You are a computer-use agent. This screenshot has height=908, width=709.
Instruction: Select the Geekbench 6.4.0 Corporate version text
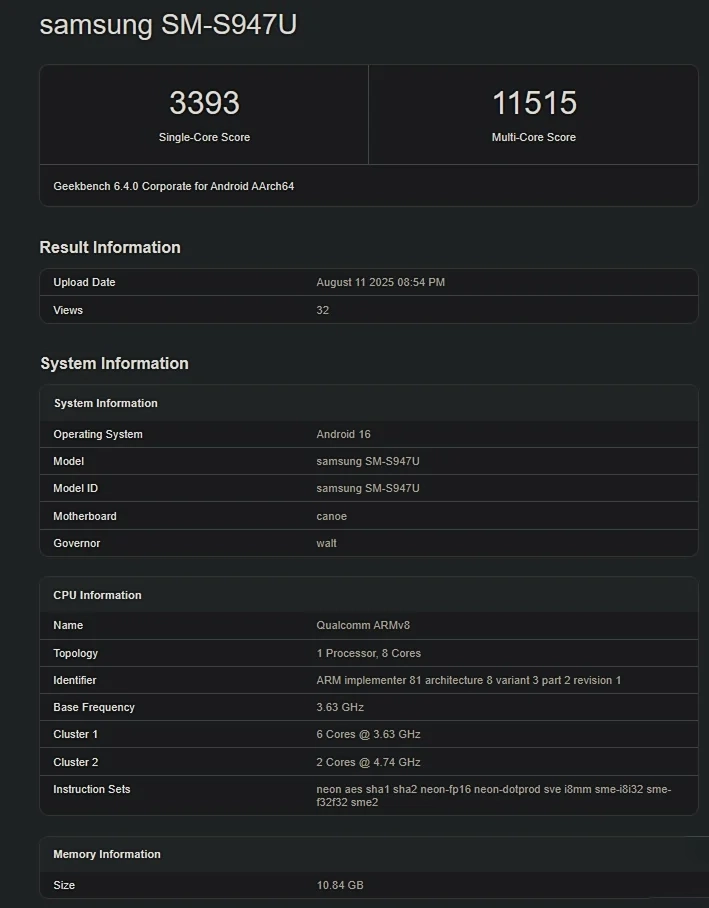pyautogui.click(x=173, y=186)
